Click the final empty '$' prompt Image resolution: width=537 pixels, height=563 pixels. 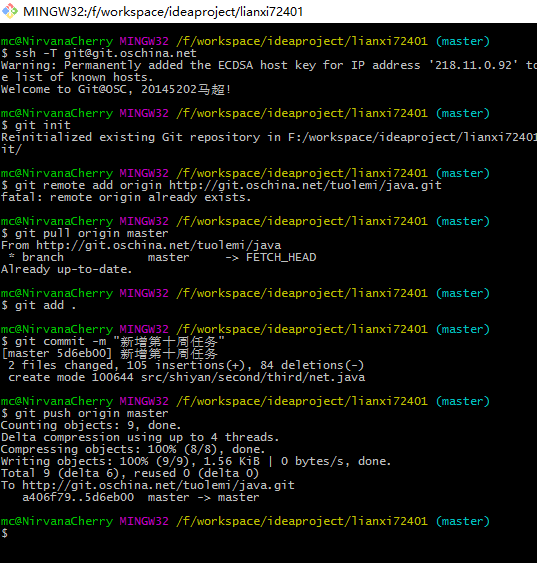tap(4, 534)
